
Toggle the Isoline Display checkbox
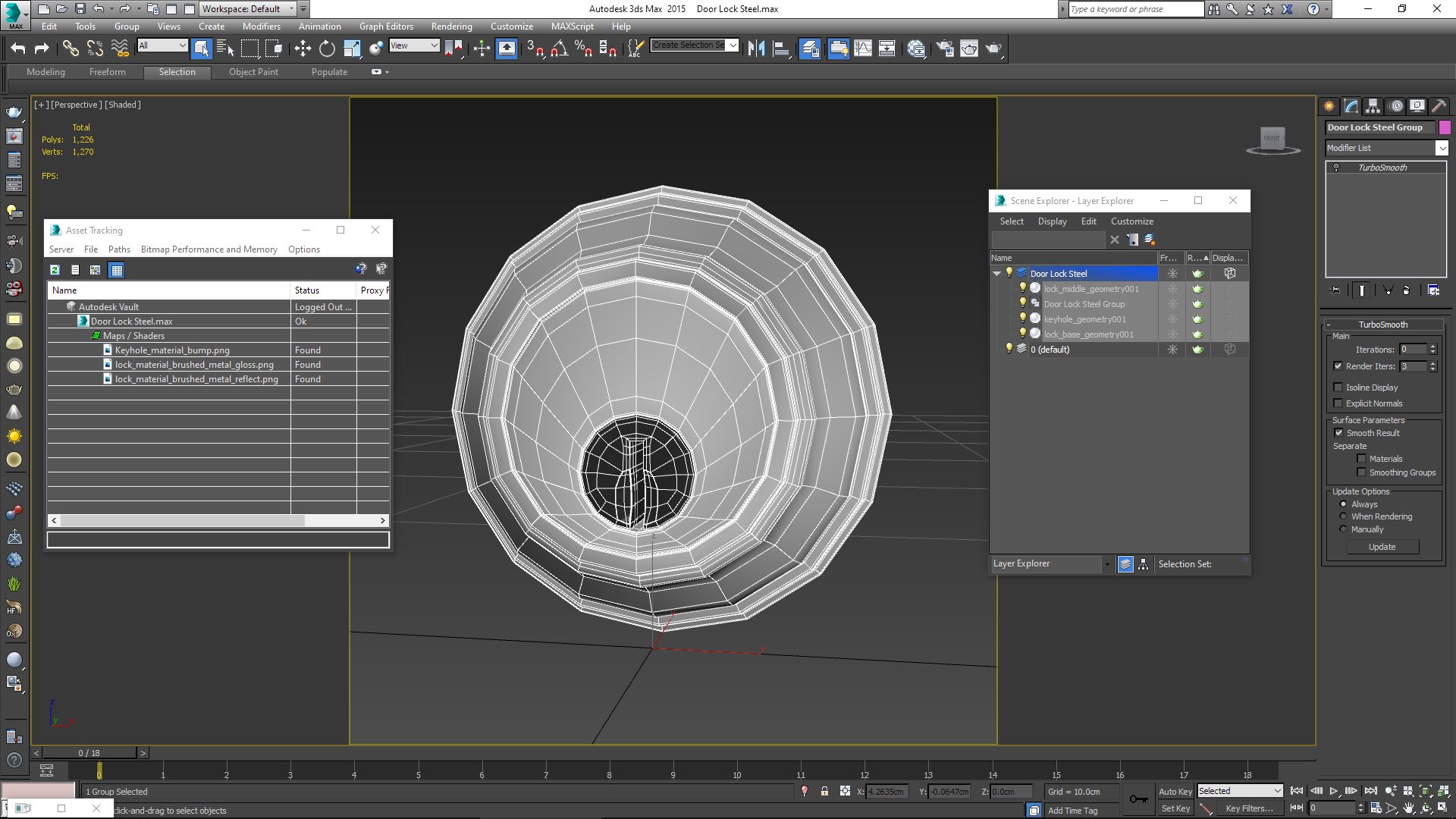coord(1338,388)
